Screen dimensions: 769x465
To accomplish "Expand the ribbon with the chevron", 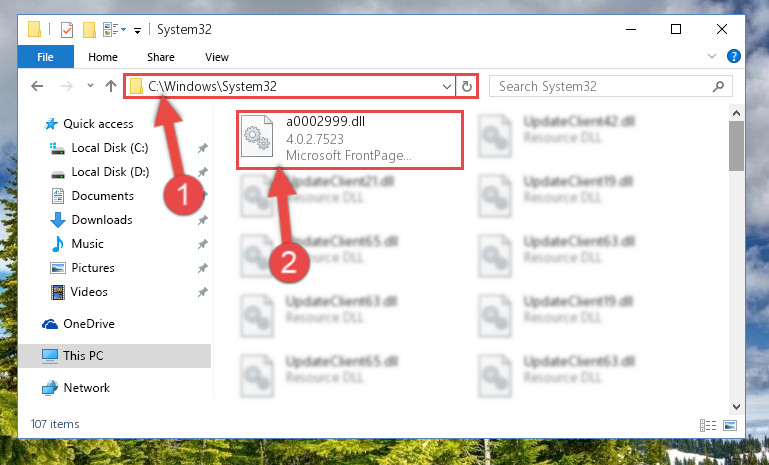I will coord(712,56).
